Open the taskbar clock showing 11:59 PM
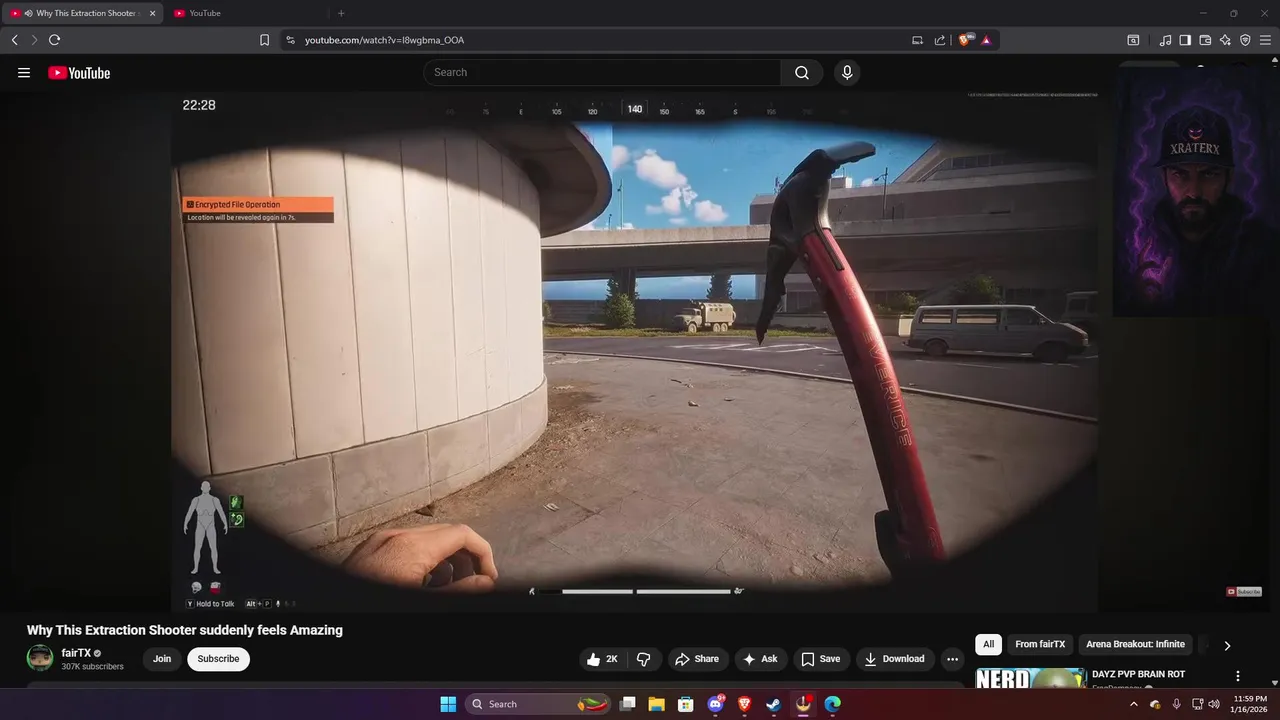 tap(1247, 704)
